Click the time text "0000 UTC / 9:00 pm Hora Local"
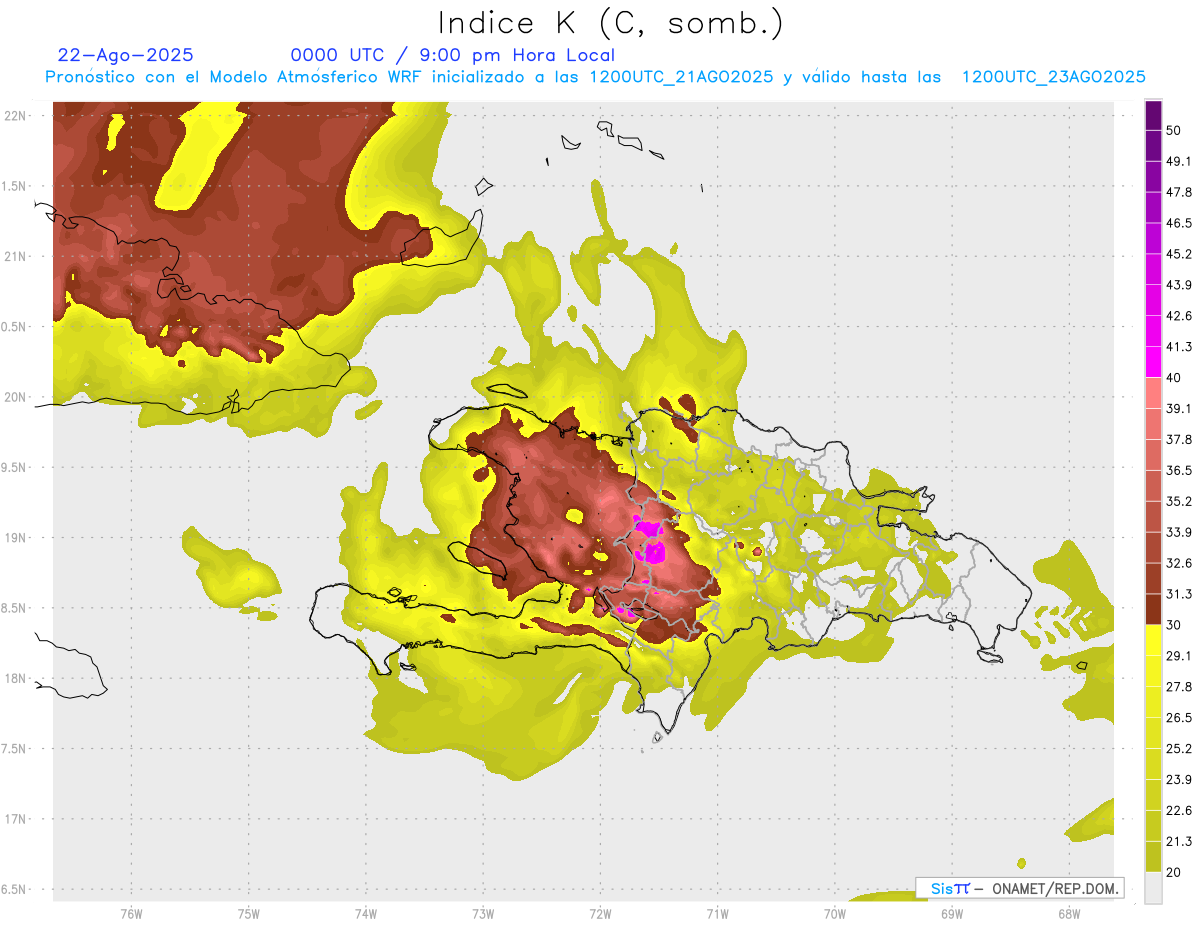The height and width of the screenshot is (927, 1200). point(452,55)
